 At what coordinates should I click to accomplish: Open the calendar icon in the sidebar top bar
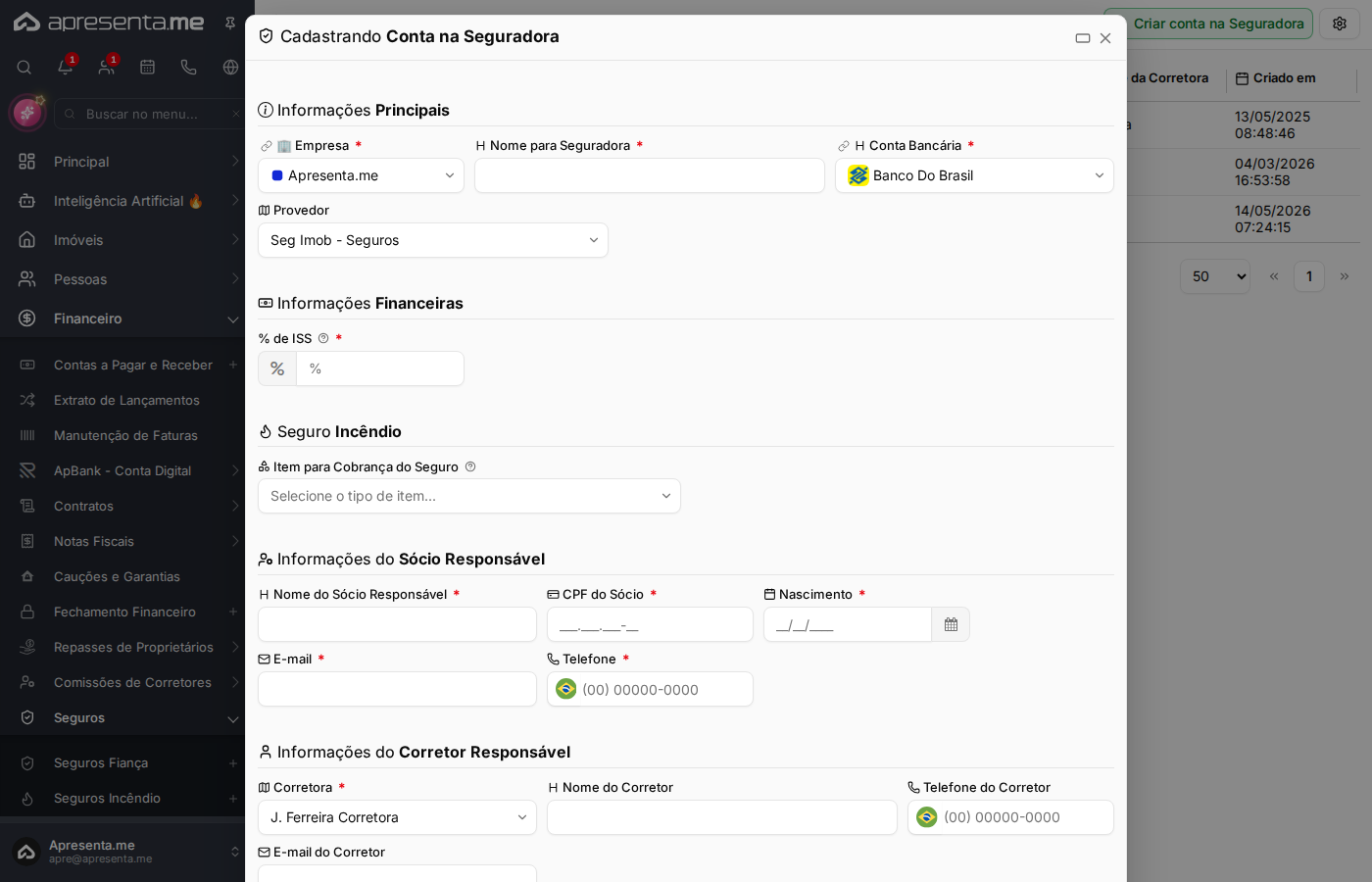(148, 68)
